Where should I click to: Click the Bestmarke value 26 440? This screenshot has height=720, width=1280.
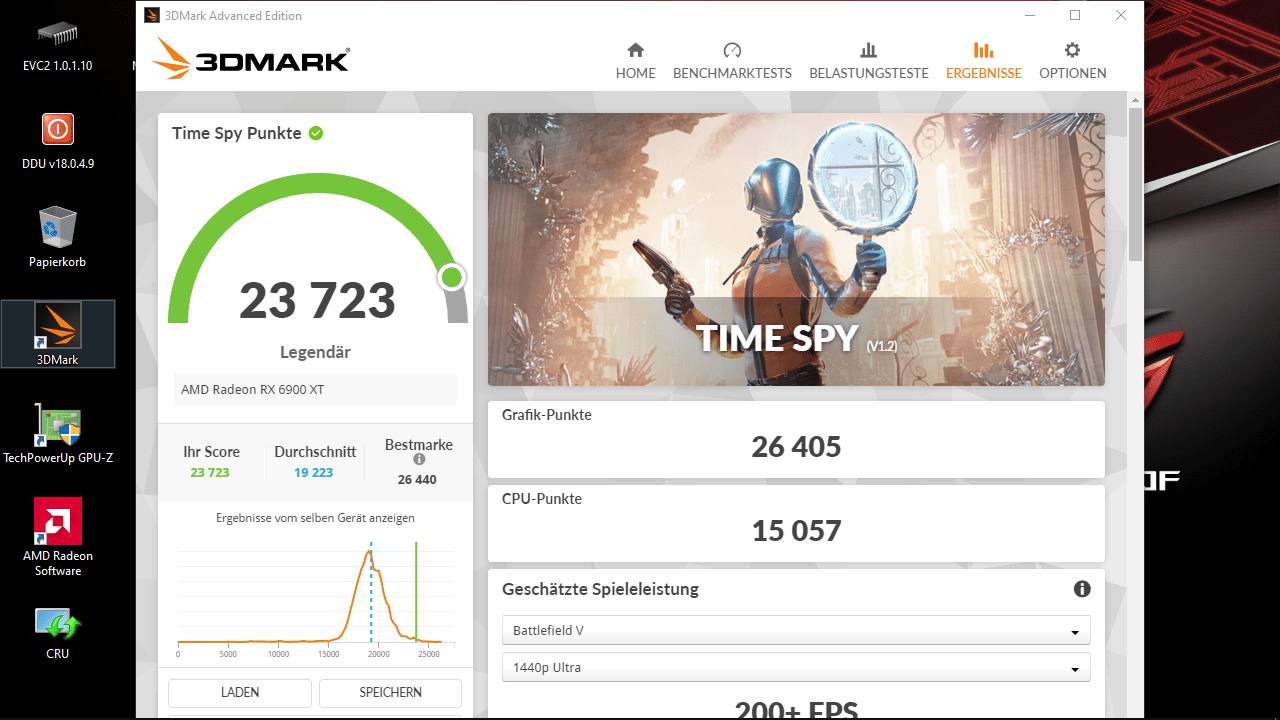coord(417,479)
